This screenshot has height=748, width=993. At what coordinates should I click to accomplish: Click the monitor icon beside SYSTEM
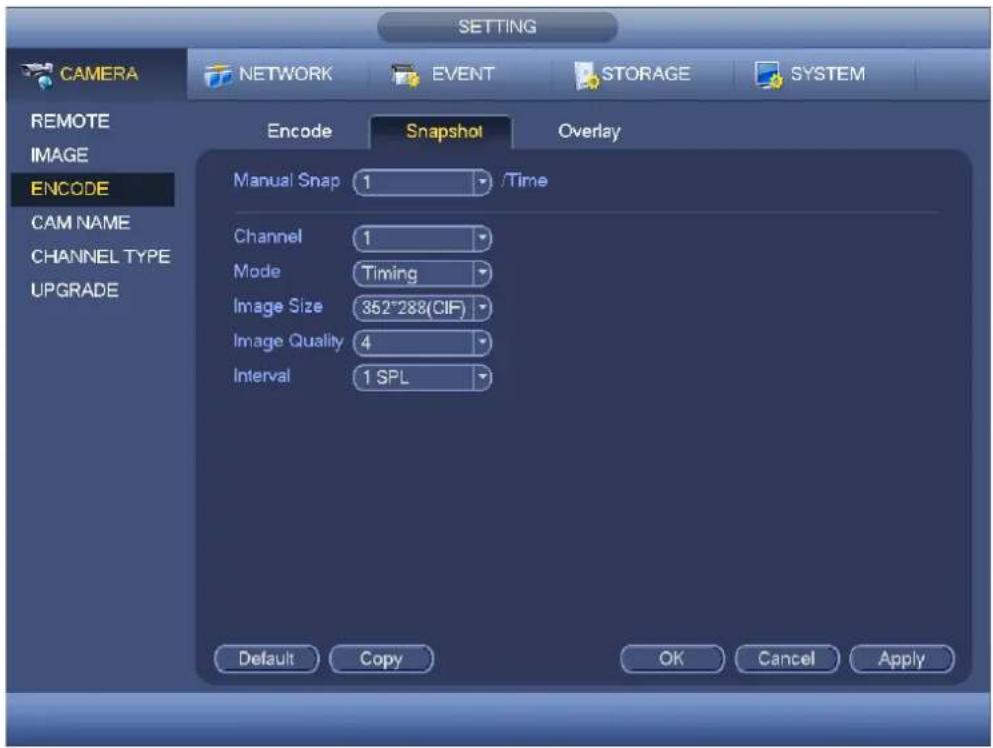point(769,75)
